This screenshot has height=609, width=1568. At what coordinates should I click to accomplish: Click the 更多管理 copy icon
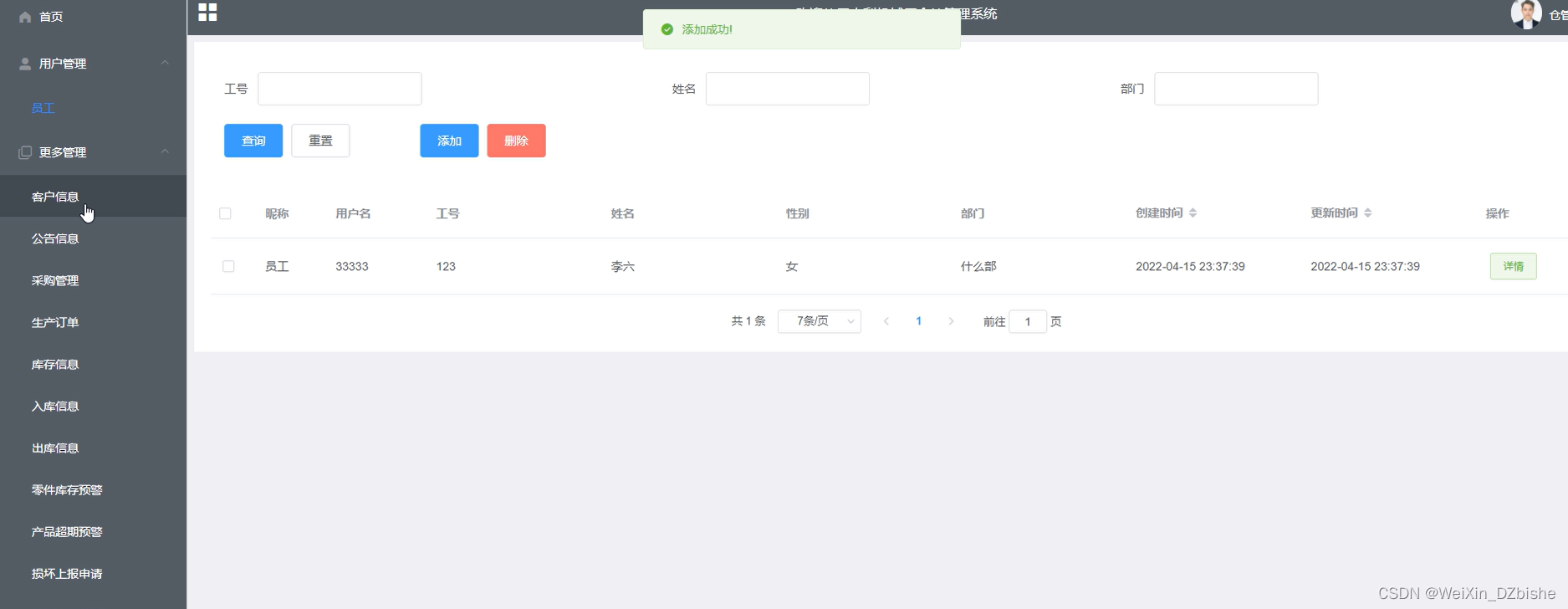click(x=25, y=152)
